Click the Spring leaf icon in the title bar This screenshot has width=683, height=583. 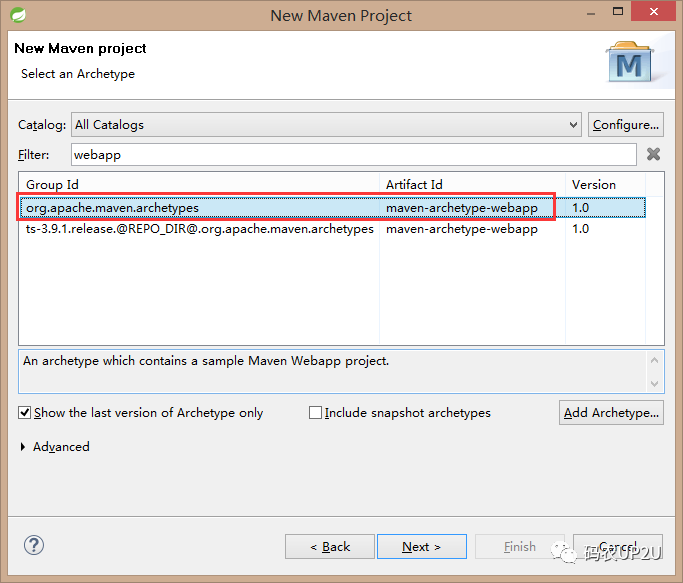tap(18, 15)
